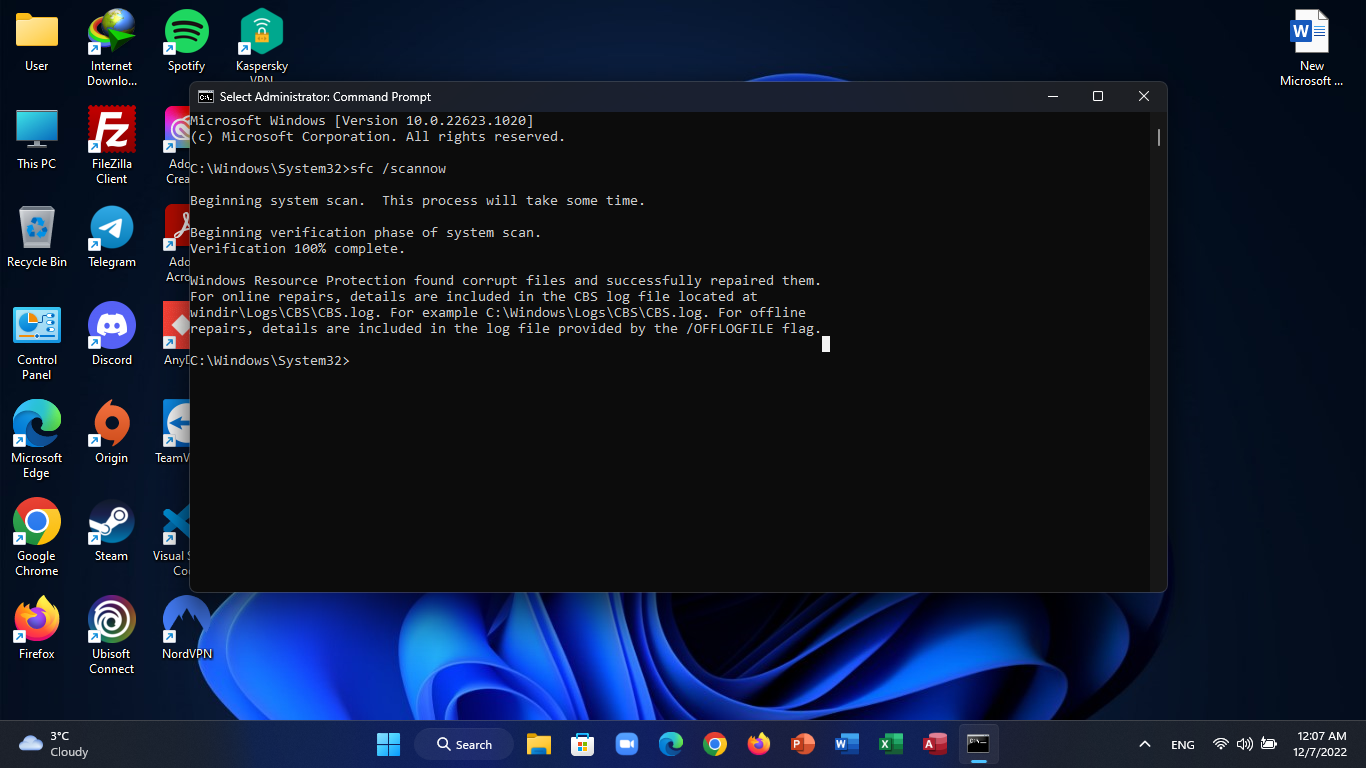Open File Explorer from the taskbar
This screenshot has height=768, width=1366.
(x=539, y=744)
